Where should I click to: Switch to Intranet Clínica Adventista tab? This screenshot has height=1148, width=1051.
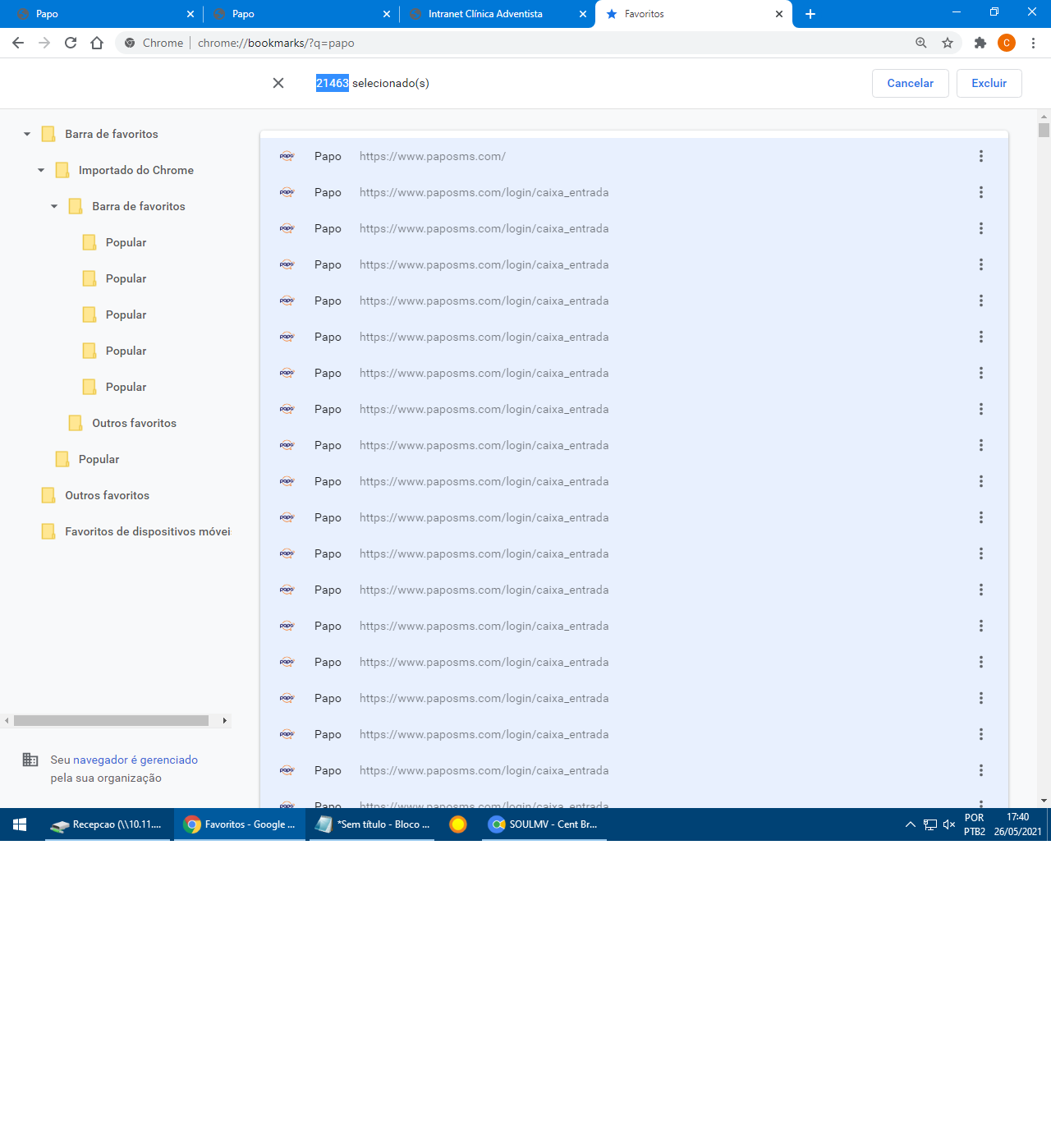pos(497,14)
